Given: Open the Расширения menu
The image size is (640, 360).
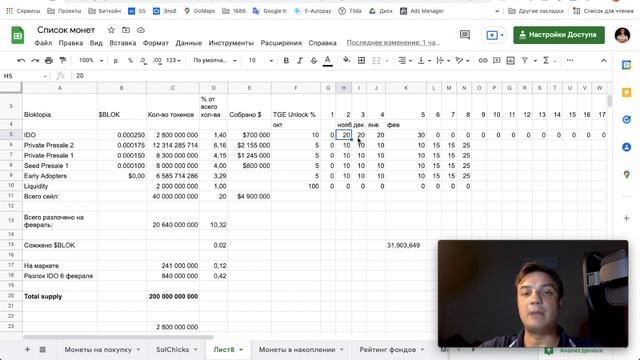Looking at the screenshot, I should coord(281,43).
